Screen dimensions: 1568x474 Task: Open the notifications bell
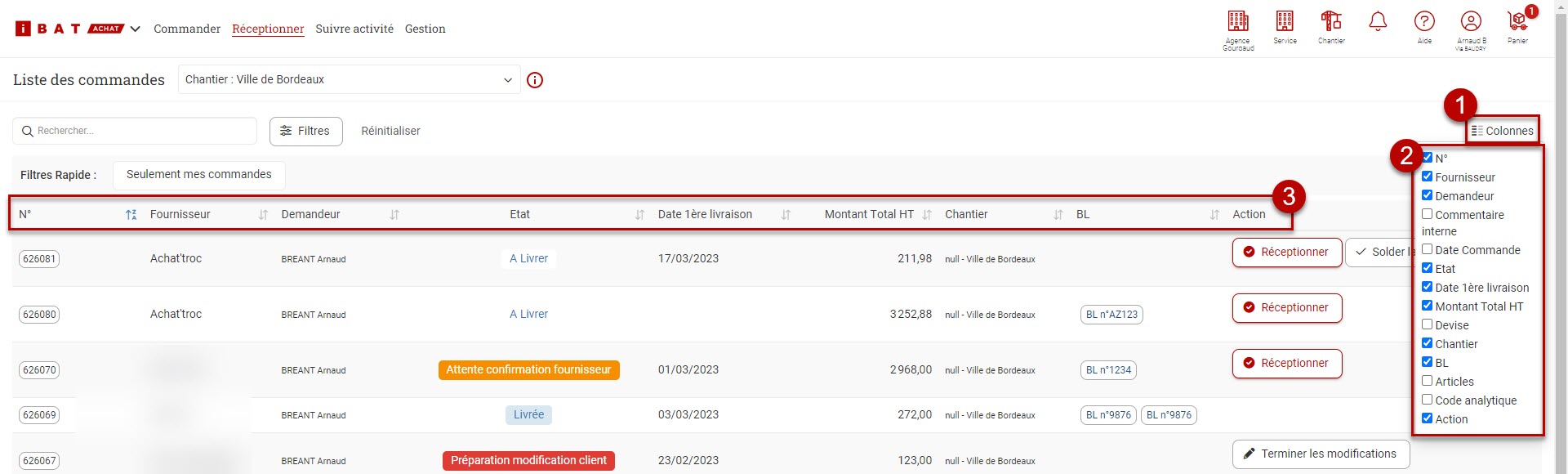[x=1378, y=22]
